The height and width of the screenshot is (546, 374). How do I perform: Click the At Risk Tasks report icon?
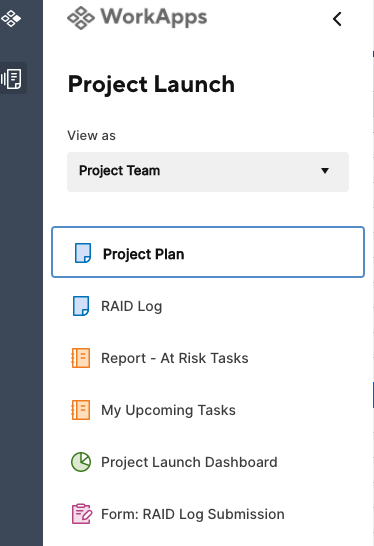pos(81,358)
